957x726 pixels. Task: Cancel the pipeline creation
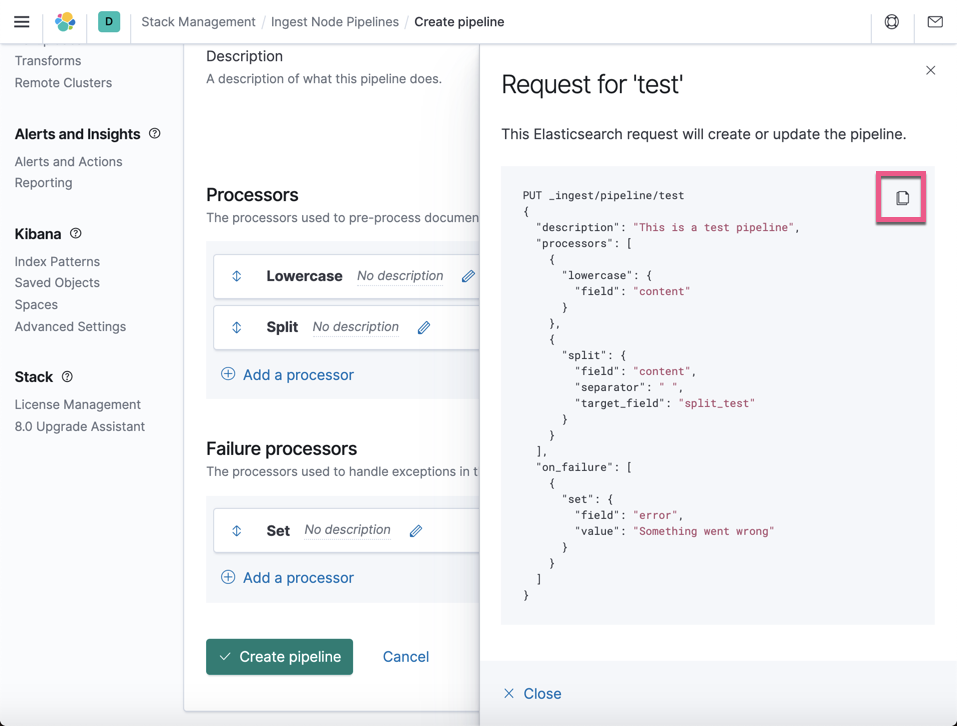click(x=405, y=657)
